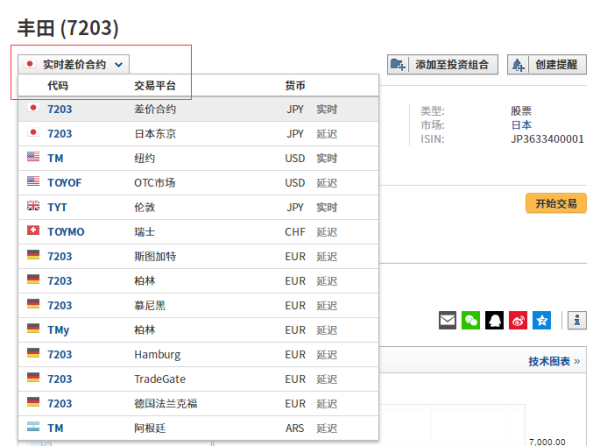
Task: Click the 代码 column header
Action: (58, 85)
